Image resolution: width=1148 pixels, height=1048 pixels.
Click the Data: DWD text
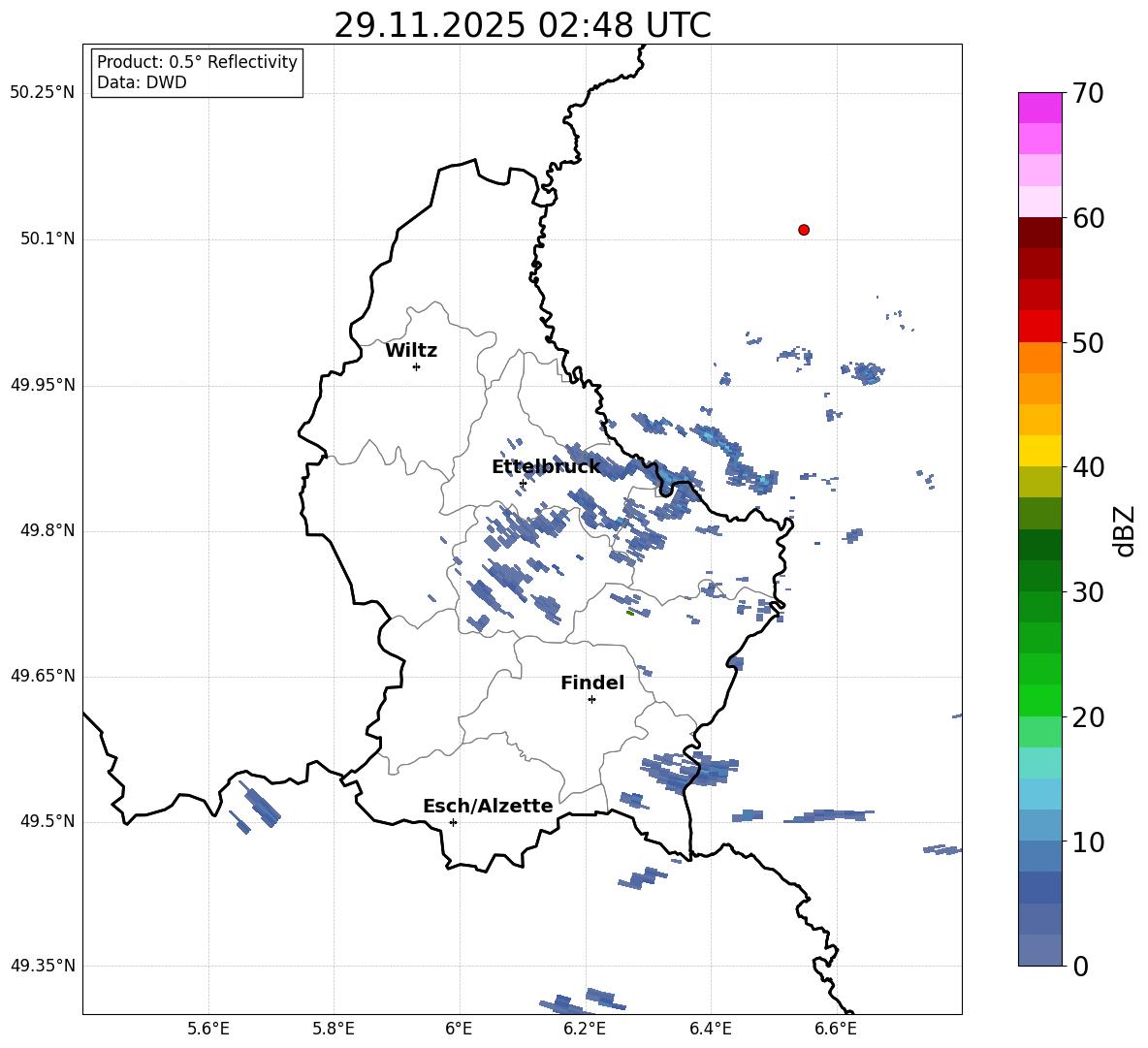(x=142, y=82)
